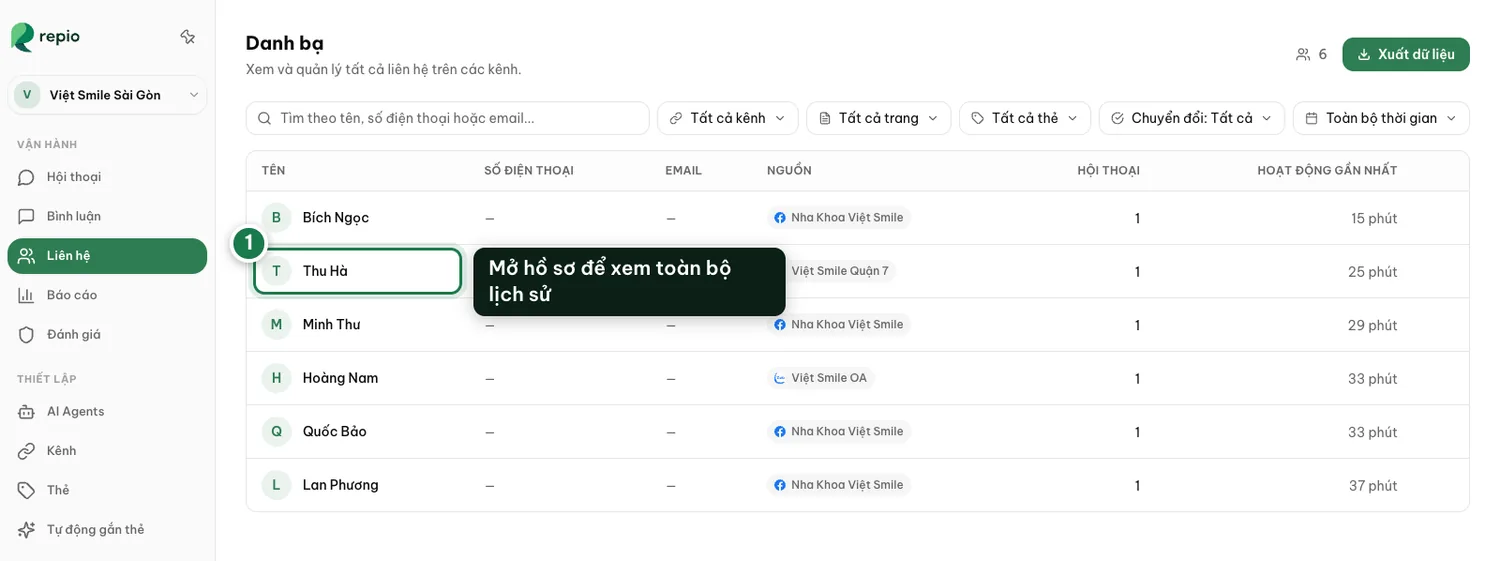Screen dimensions: 1500x561
Task: Click avatar M of Minh Thu
Action: tap(276, 325)
